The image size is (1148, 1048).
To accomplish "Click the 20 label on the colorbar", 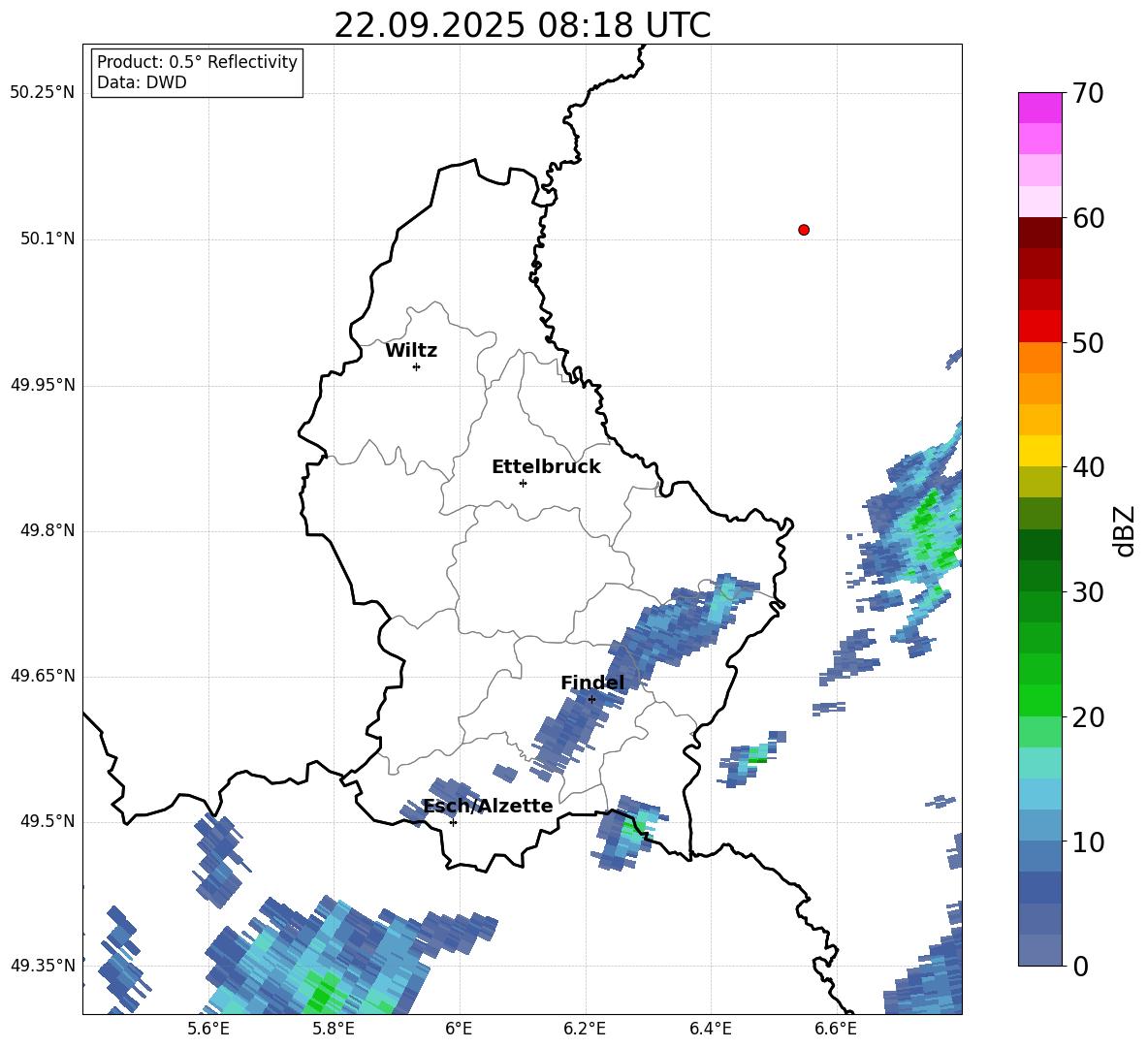I will tap(1087, 717).
